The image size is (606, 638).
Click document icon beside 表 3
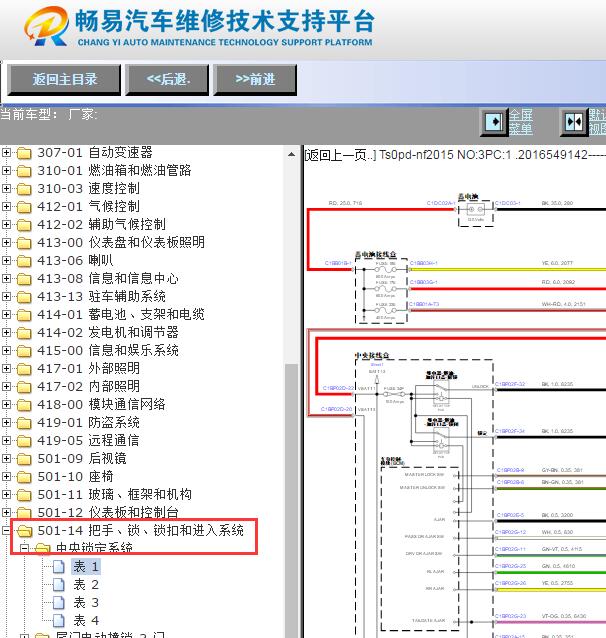coord(59,603)
